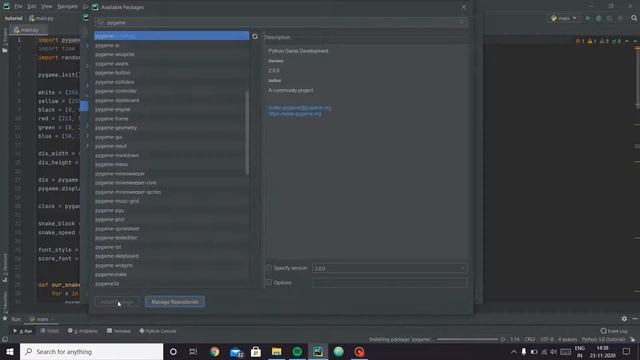Viewport: 640px width, 360px height.
Task: Open Cortana circle icon on taskbar
Action: (x=173, y=351)
